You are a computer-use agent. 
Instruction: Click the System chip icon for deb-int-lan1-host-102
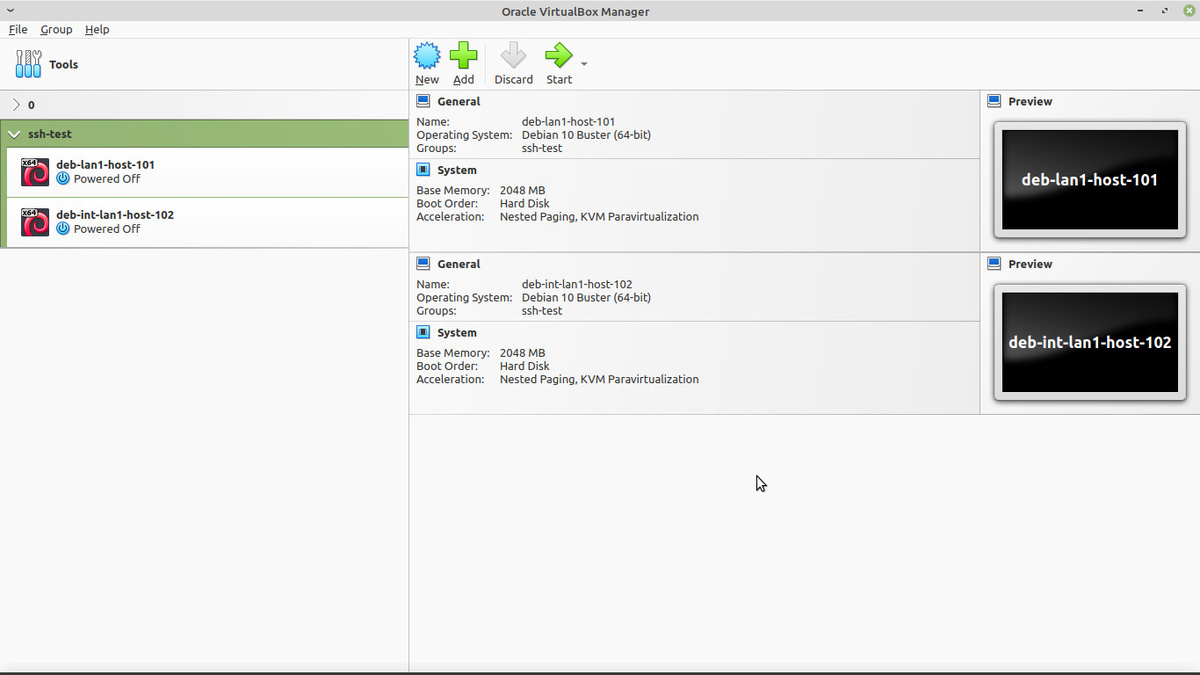(x=423, y=333)
